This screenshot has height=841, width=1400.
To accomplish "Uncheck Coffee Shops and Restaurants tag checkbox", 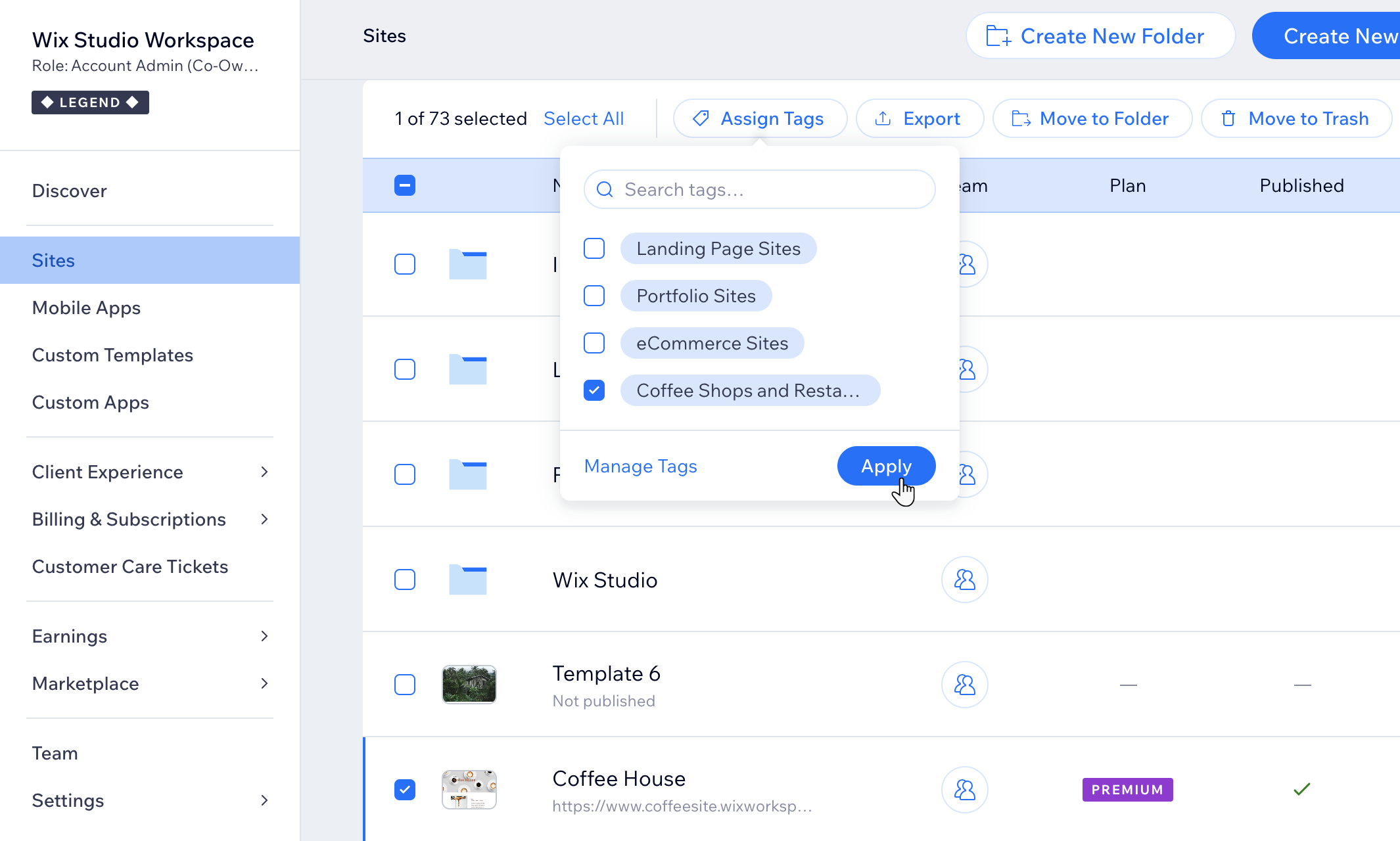I will point(594,390).
